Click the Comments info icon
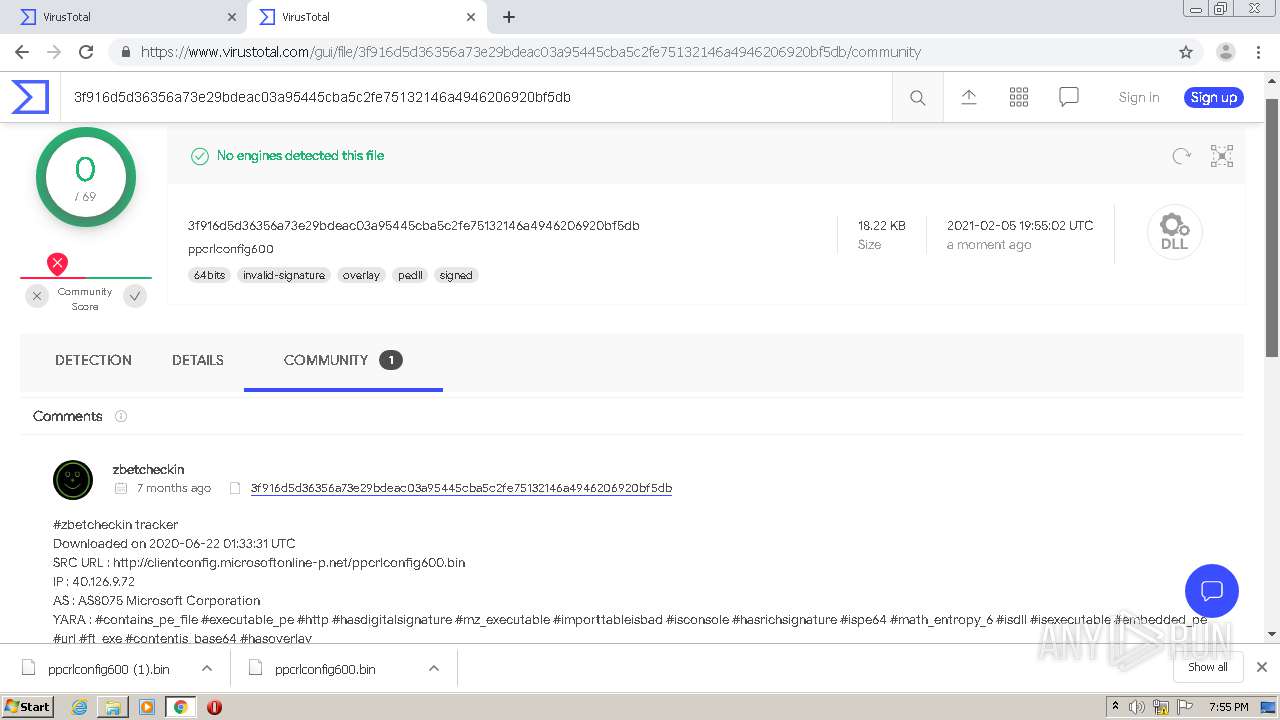Screen dimensions: 1280x720 click(x=121, y=416)
